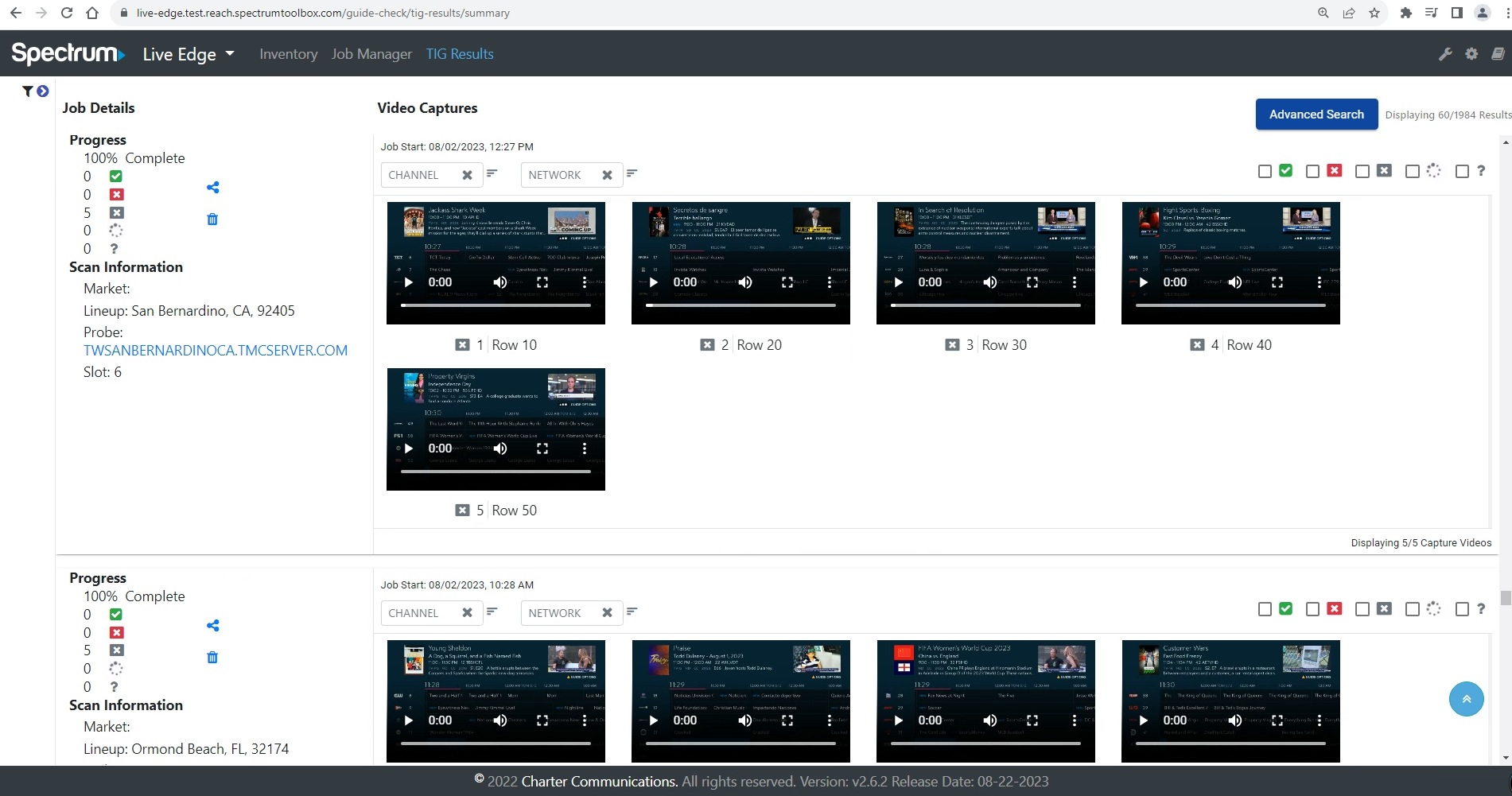Open more options on Praise capture video
Viewport: 1512px width, 796px height.
point(830,720)
